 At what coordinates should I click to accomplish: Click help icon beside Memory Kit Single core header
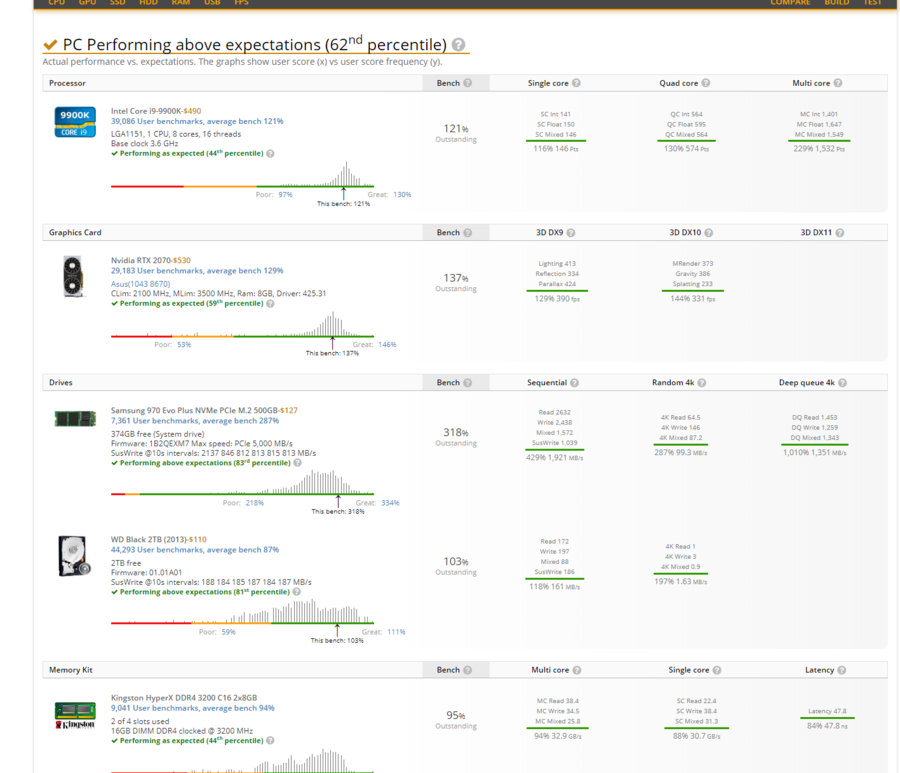[x=717, y=670]
